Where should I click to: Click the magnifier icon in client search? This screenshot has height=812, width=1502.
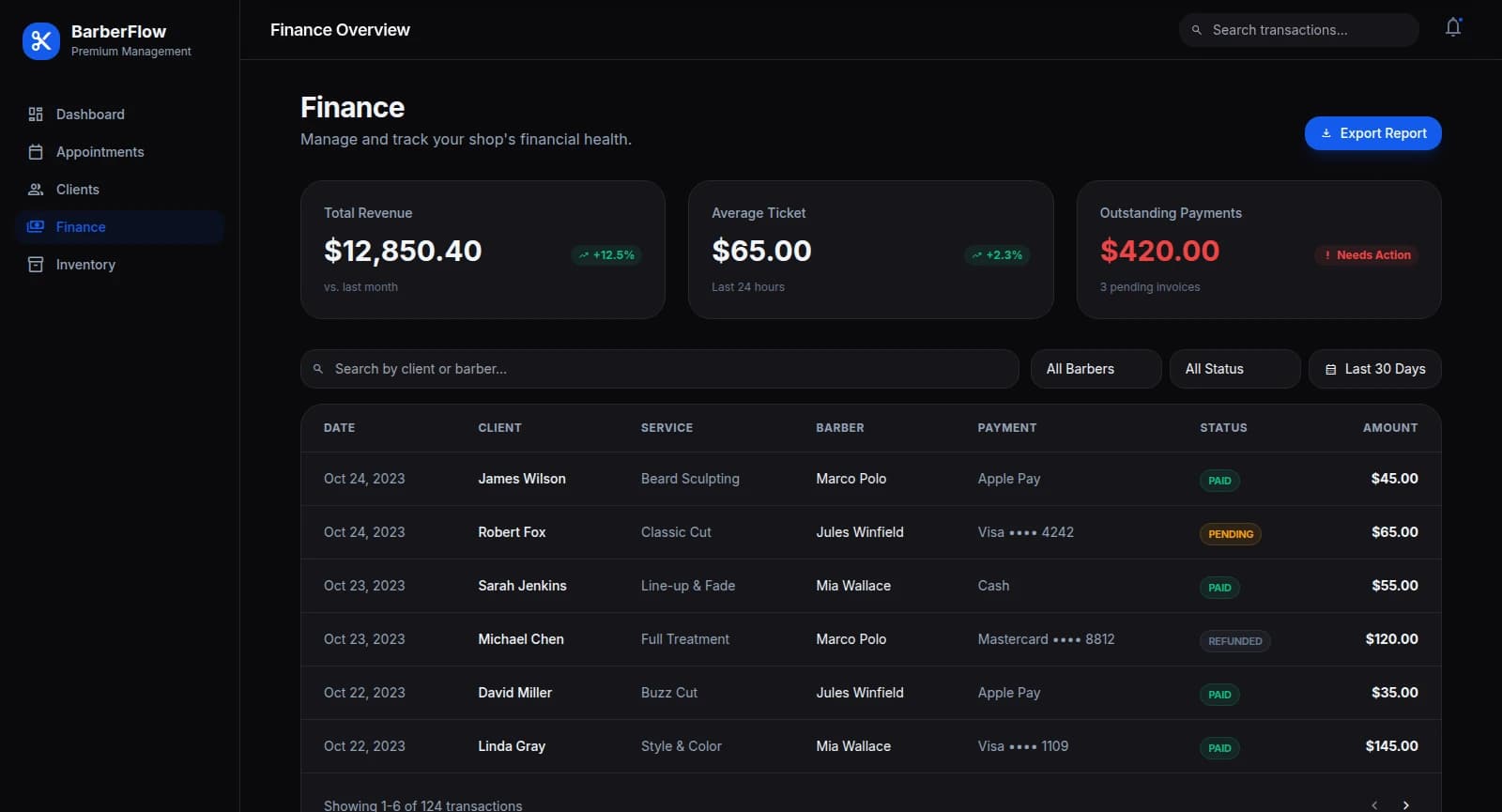pyautogui.click(x=318, y=369)
